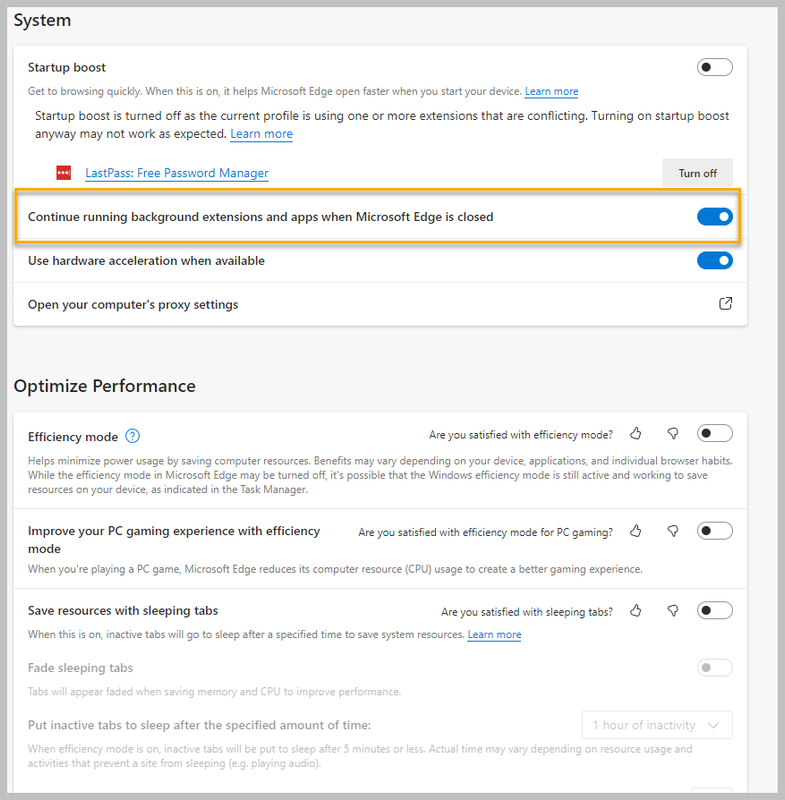The height and width of the screenshot is (800, 785).
Task: Disable continue running background extensions toggle
Action: tap(714, 217)
